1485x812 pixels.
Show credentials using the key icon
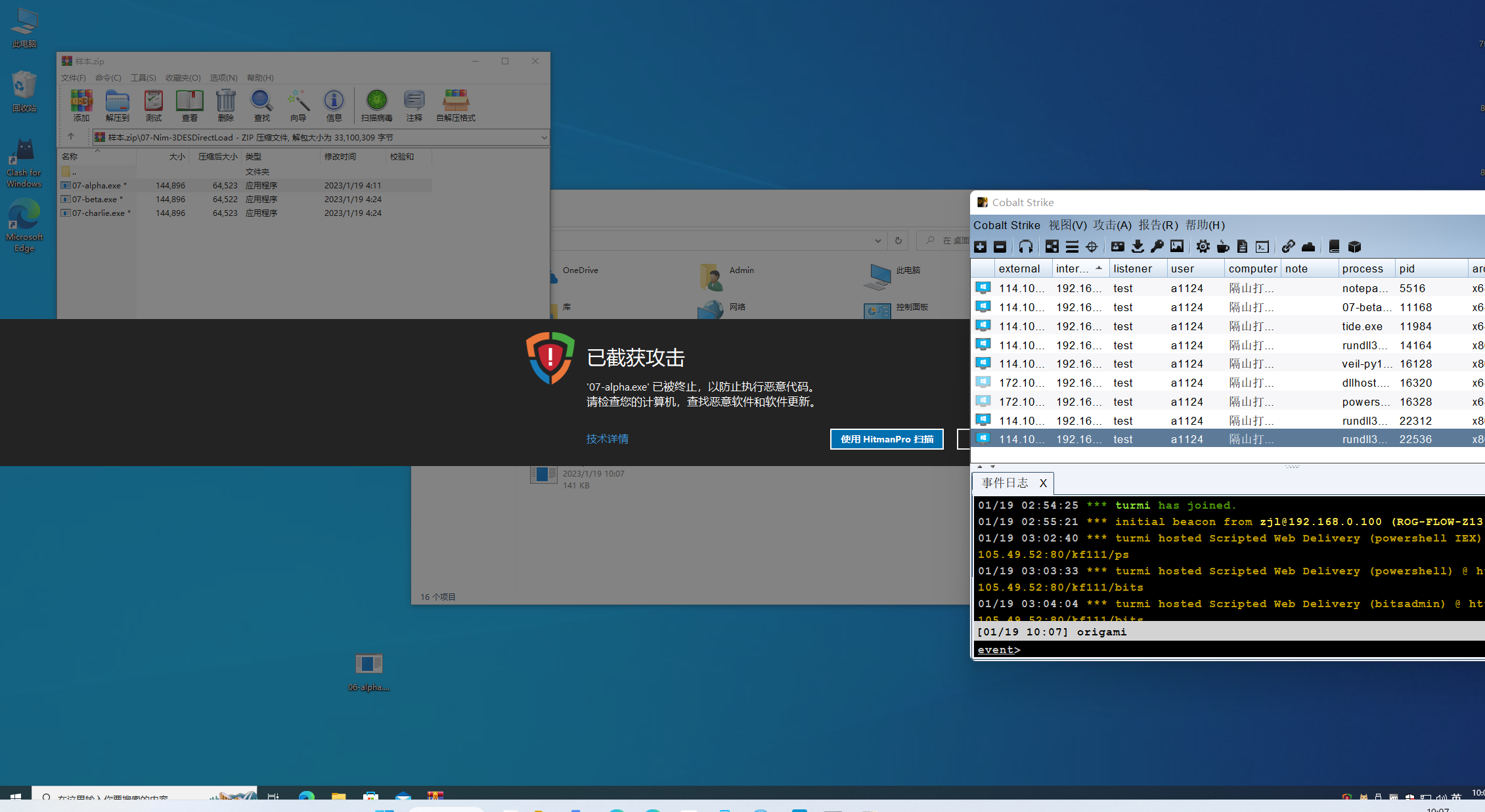1157,247
